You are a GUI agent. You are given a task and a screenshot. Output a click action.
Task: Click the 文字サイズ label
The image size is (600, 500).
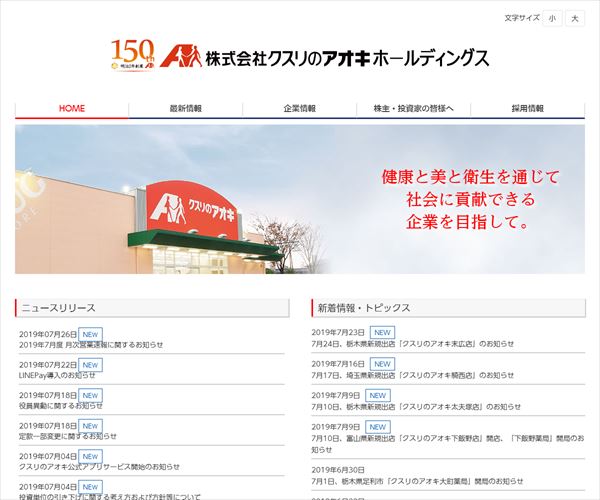click(x=522, y=18)
